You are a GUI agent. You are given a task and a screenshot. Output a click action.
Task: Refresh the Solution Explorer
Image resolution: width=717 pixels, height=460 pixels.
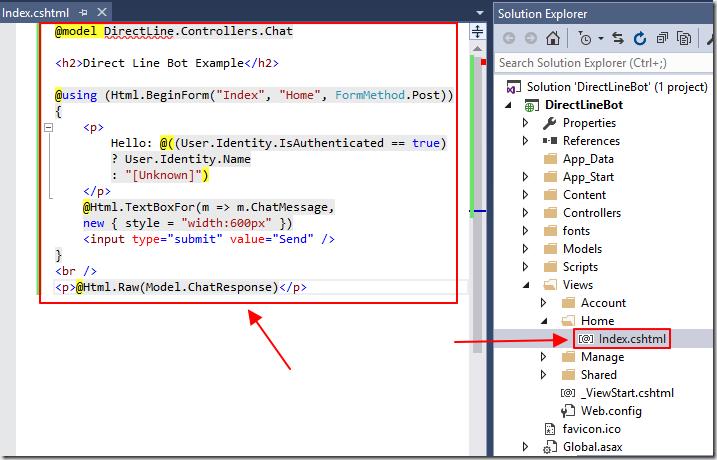pos(640,38)
